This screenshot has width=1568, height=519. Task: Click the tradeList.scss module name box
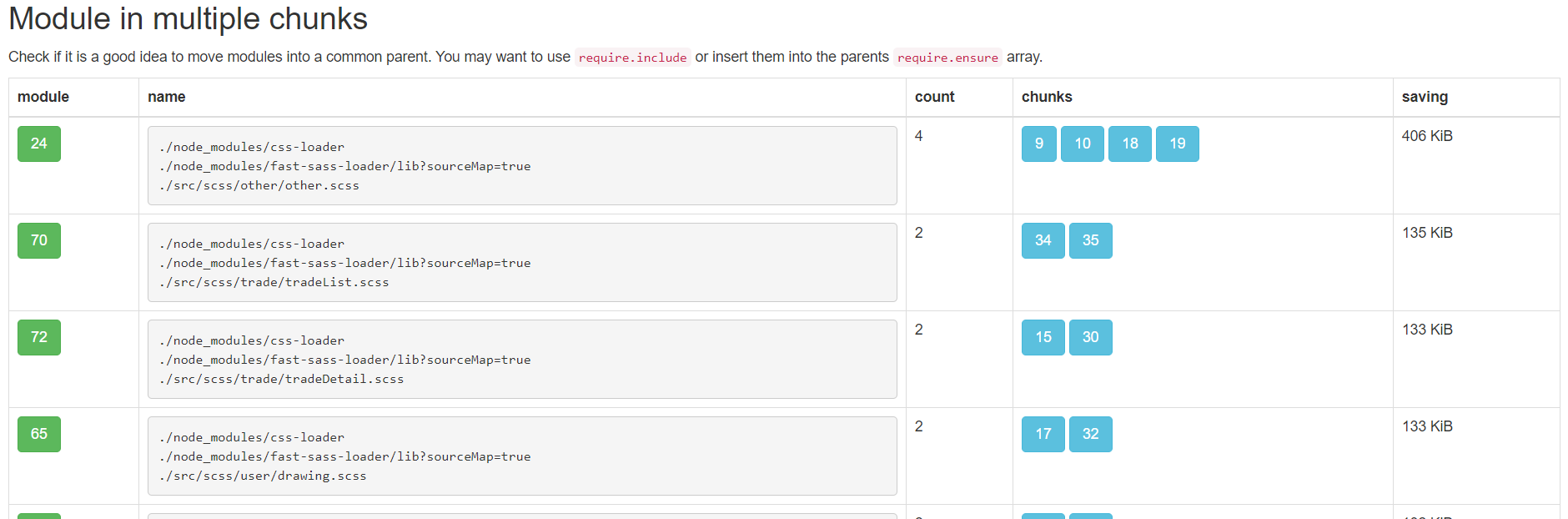pos(522,262)
